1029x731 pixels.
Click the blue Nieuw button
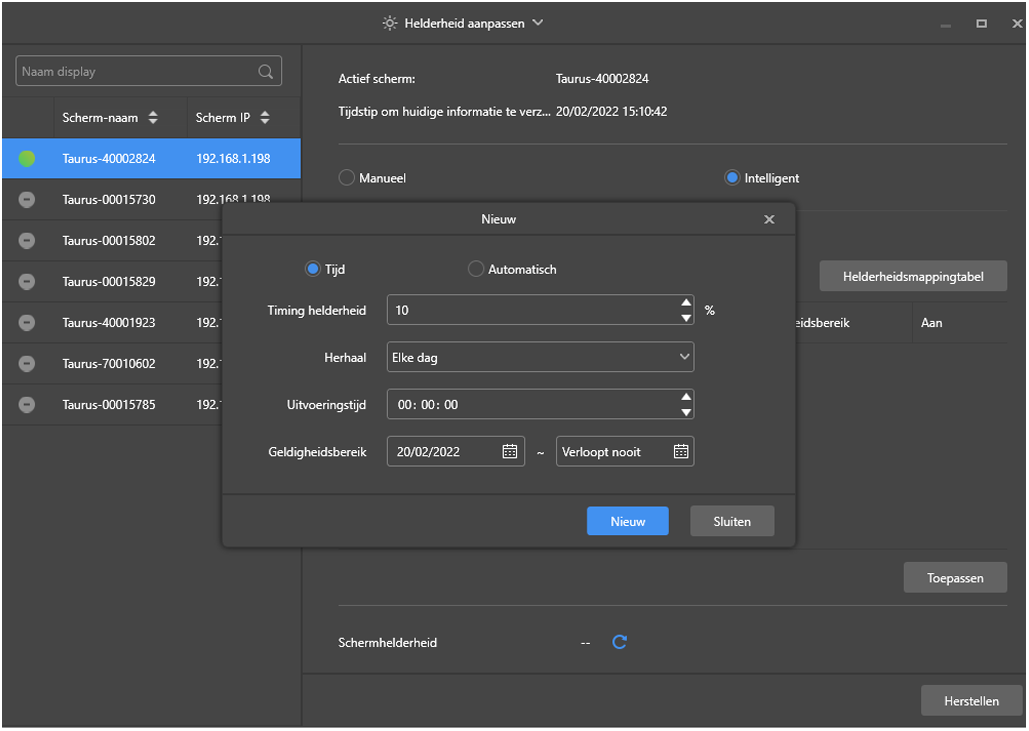tap(627, 521)
